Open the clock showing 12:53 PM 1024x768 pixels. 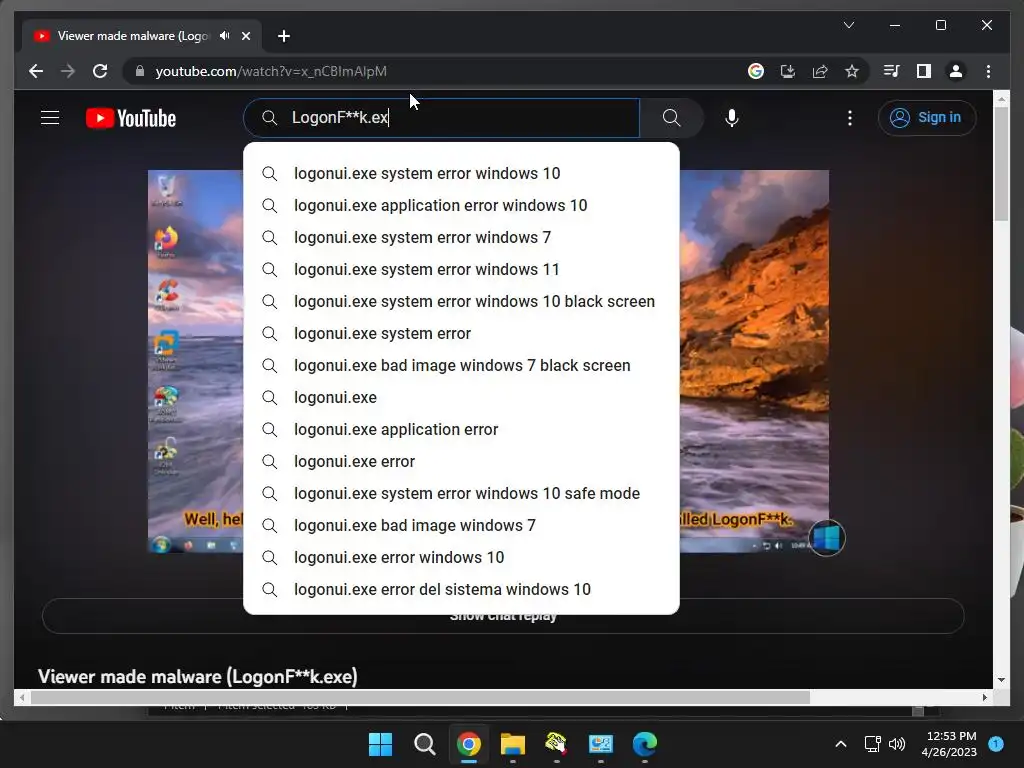[949, 744]
